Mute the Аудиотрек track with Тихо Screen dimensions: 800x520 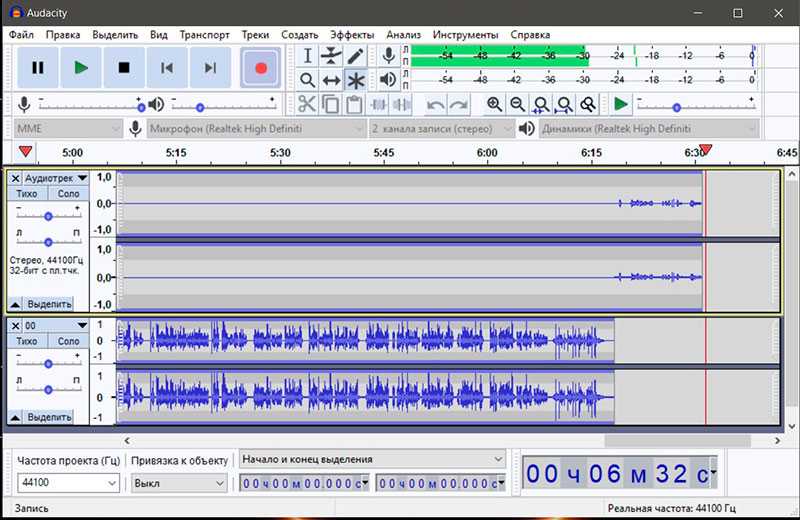pos(27,194)
